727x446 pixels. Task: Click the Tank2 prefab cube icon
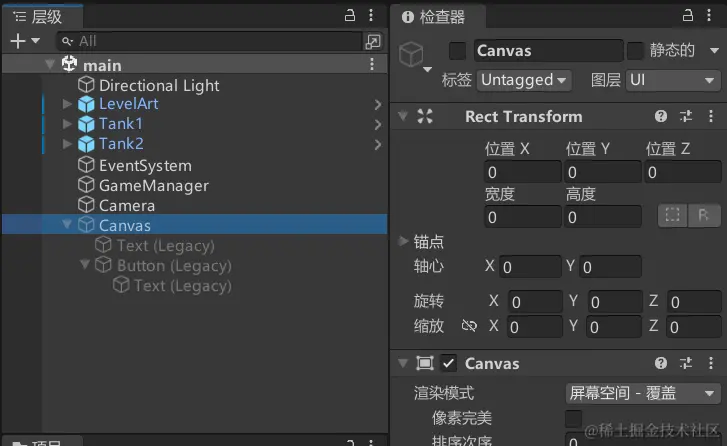pos(86,144)
